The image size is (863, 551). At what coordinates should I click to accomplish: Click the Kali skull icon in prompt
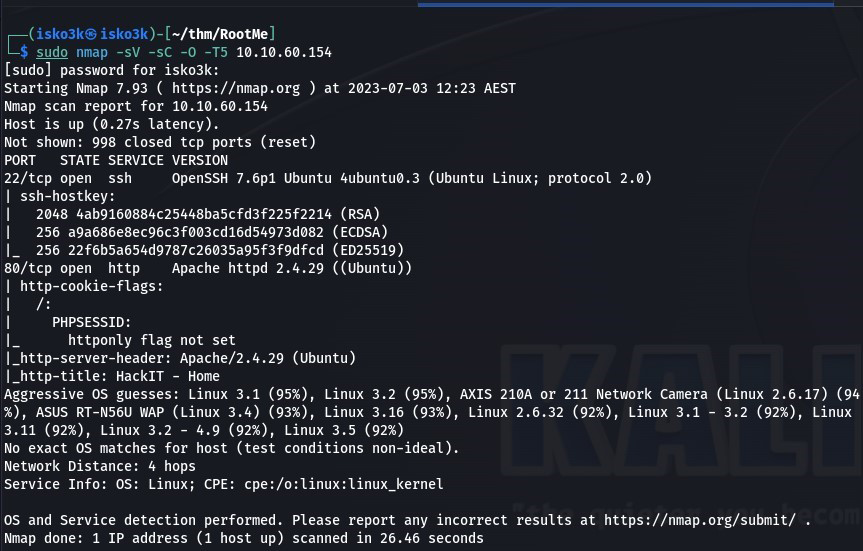coord(90,35)
